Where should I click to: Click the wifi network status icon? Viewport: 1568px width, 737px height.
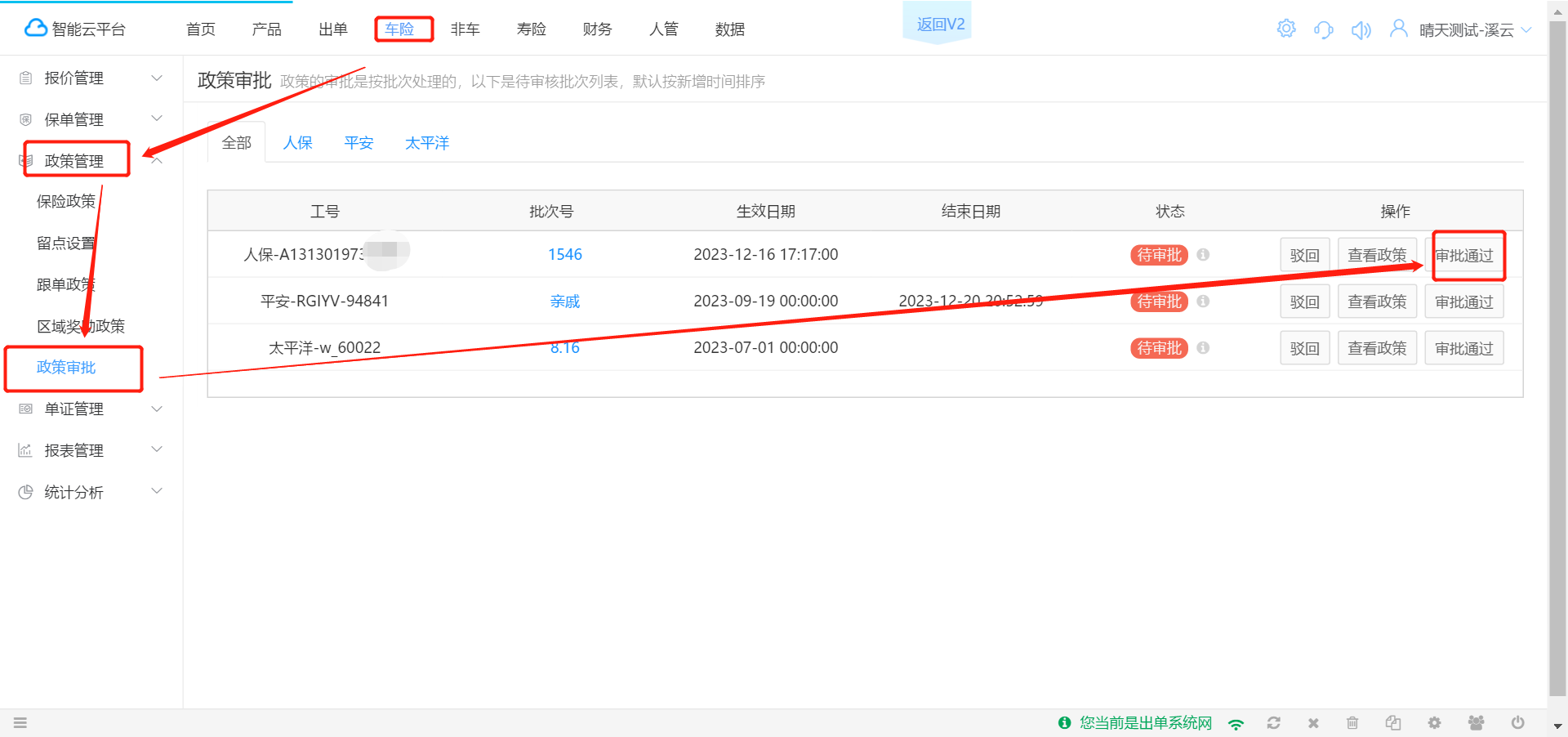pyautogui.click(x=1236, y=723)
